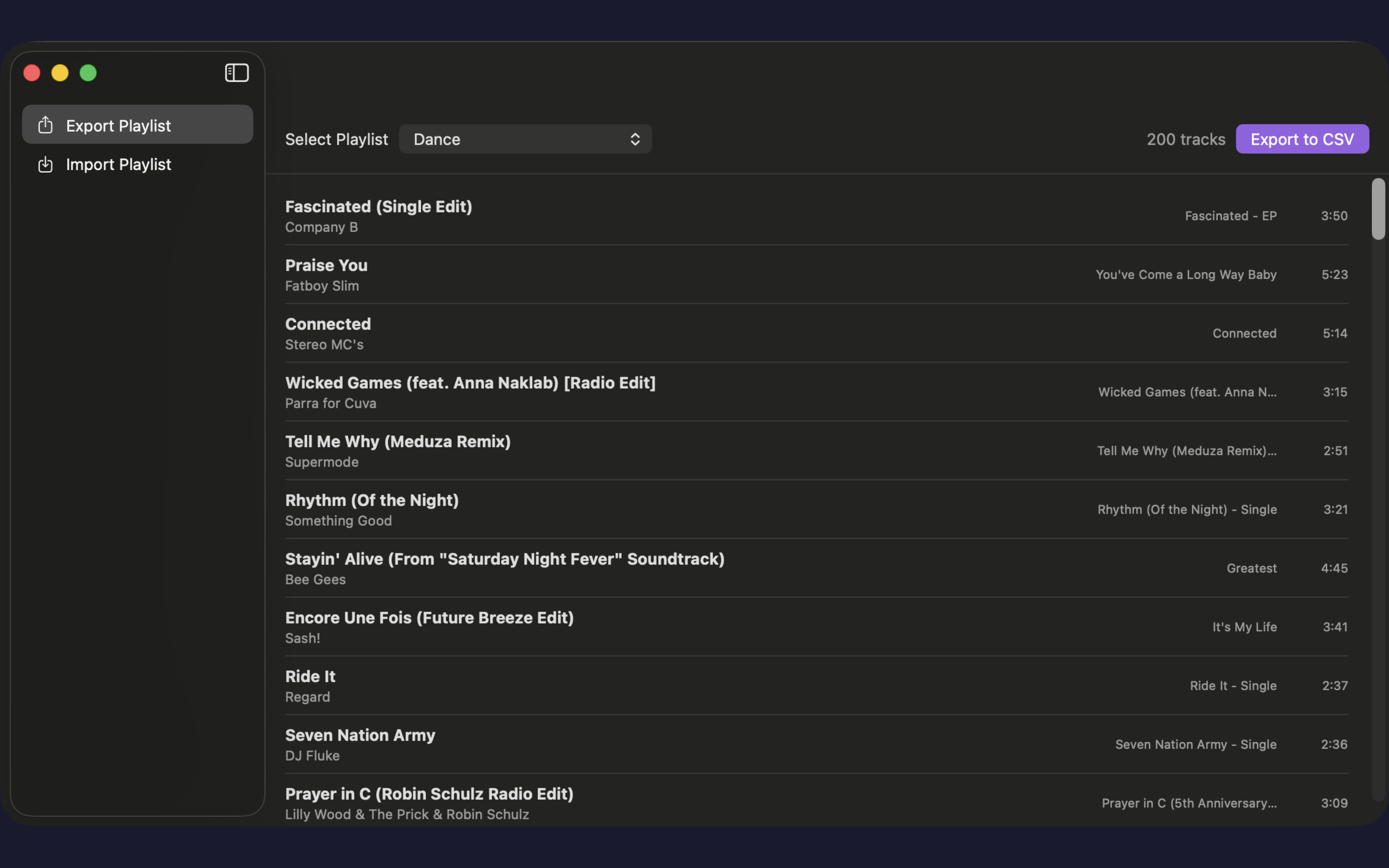Click the green zoom window button
This screenshot has height=868, width=1389.
pyautogui.click(x=88, y=72)
